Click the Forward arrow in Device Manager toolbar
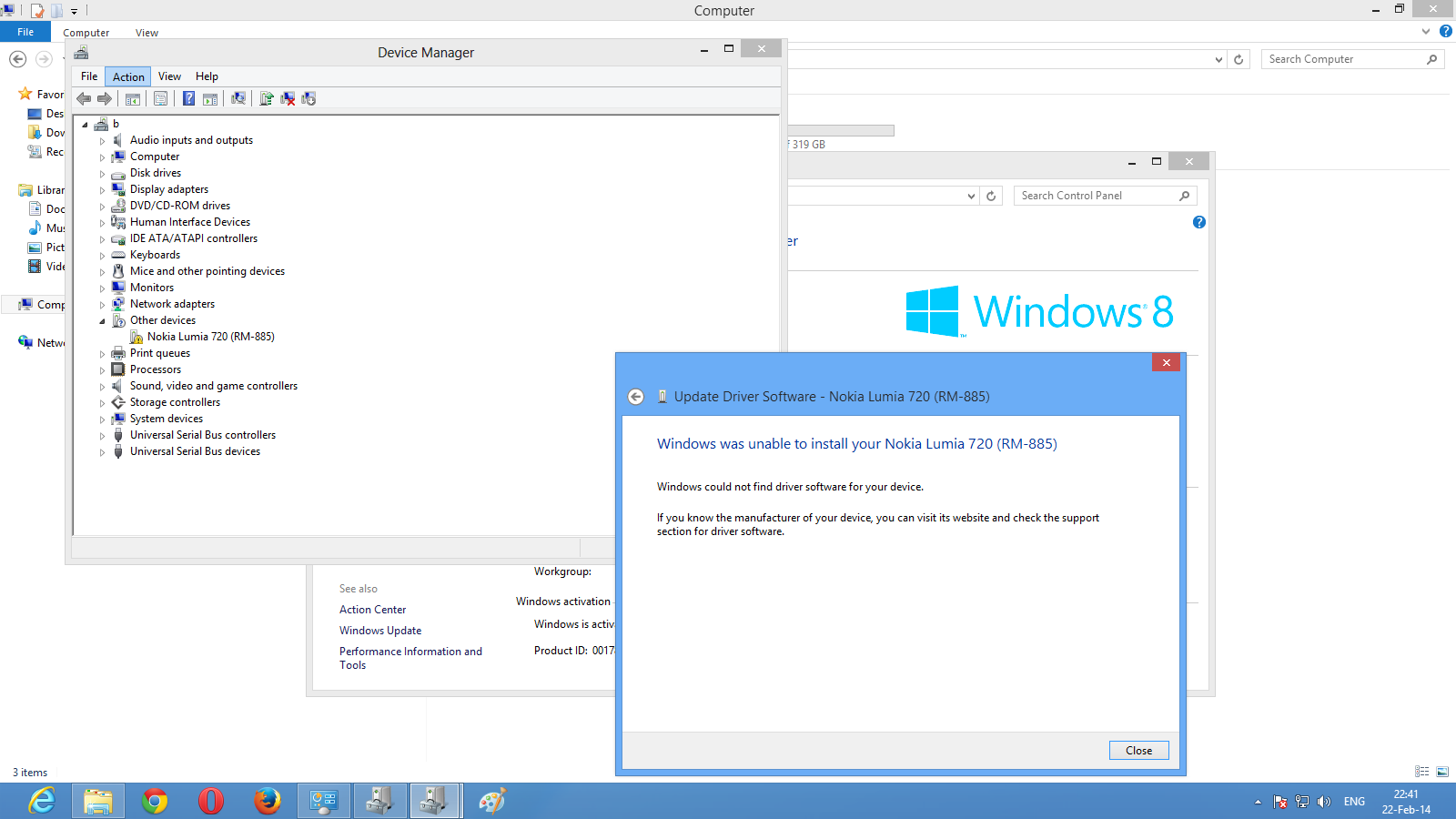Image resolution: width=1456 pixels, height=819 pixels. pos(105,98)
